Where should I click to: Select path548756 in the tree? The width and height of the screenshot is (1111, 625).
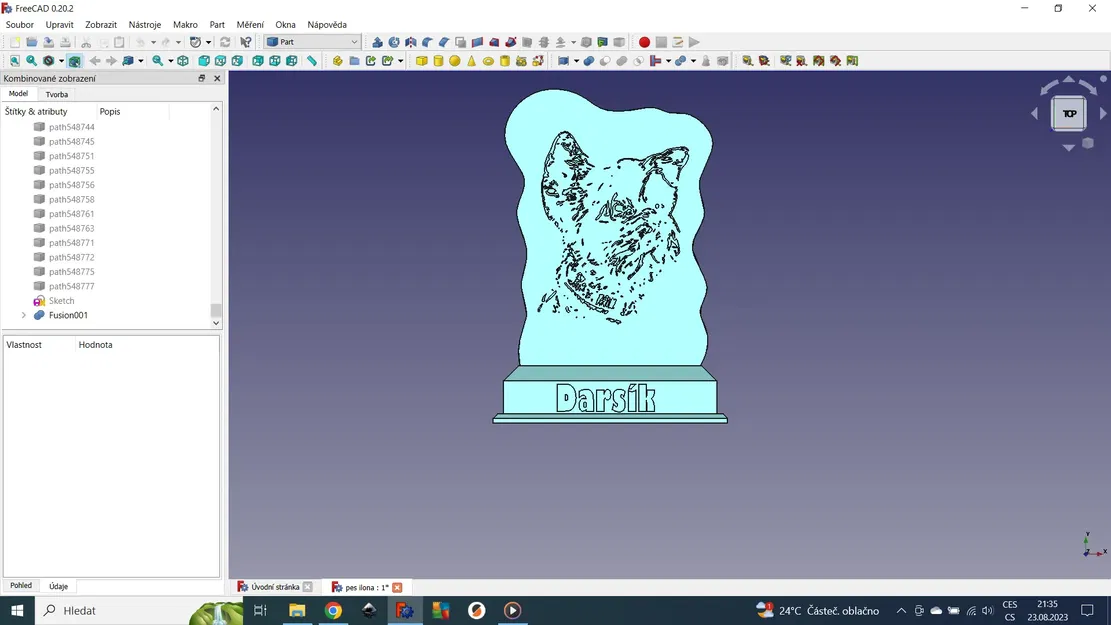(x=72, y=185)
